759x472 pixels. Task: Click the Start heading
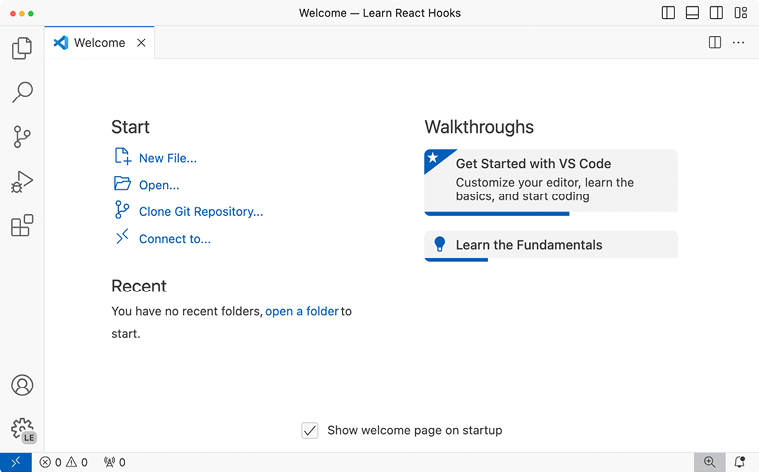(130, 127)
